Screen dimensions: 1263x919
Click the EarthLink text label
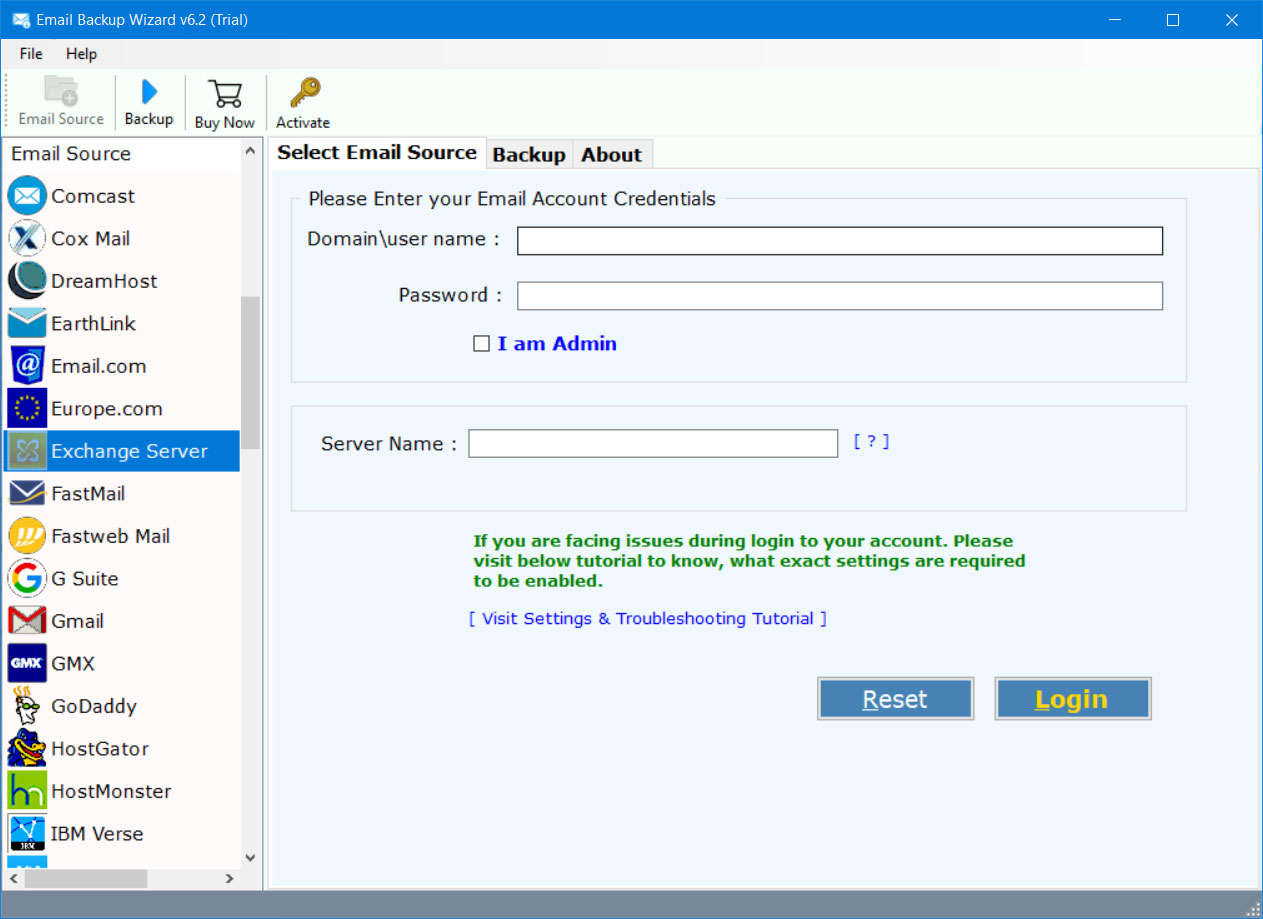(x=93, y=323)
